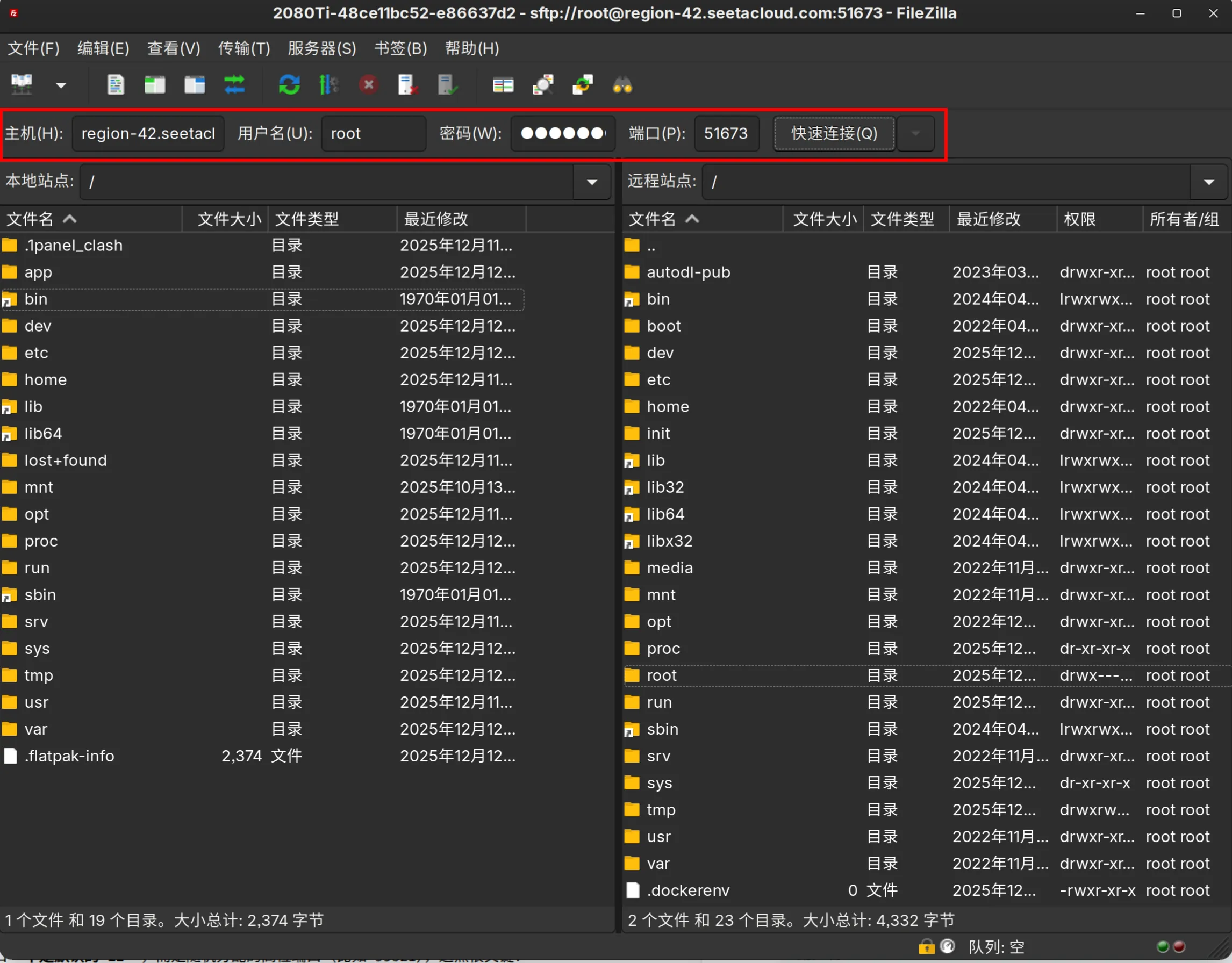
Task: Toggle the transfer queue panel
Action: (x=235, y=84)
